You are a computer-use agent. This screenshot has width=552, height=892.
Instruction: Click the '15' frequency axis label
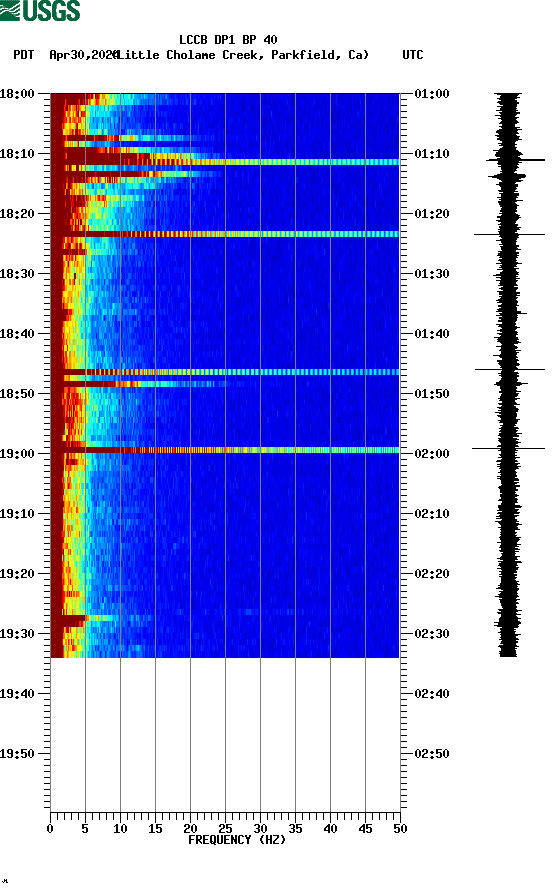click(155, 829)
